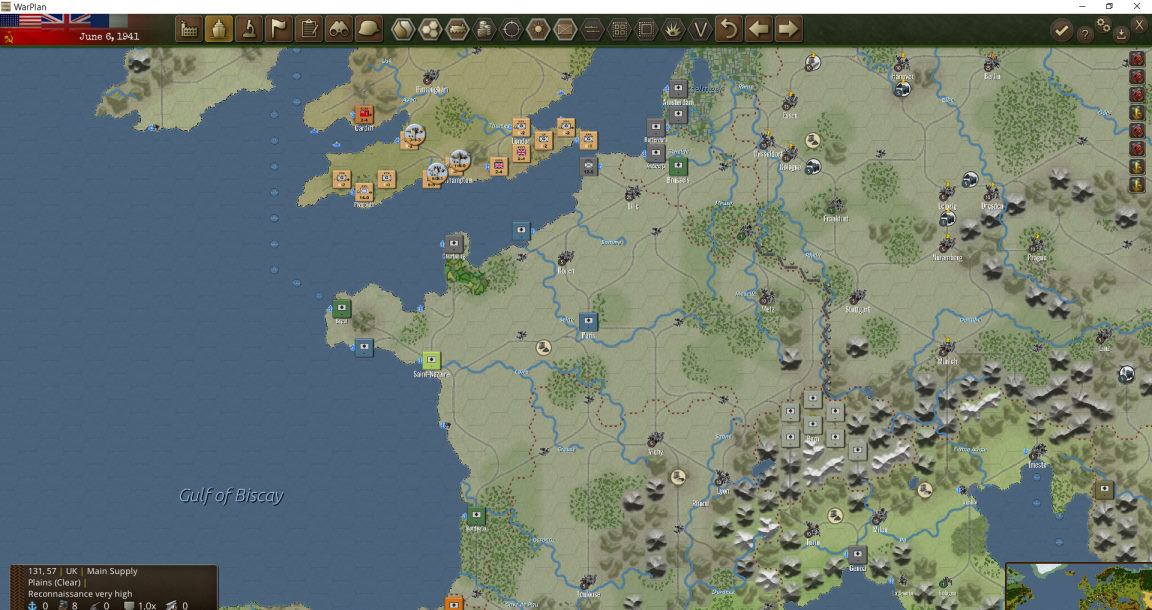The height and width of the screenshot is (610, 1152).
Task: Toggle the crosshair target overlay
Action: click(512, 29)
